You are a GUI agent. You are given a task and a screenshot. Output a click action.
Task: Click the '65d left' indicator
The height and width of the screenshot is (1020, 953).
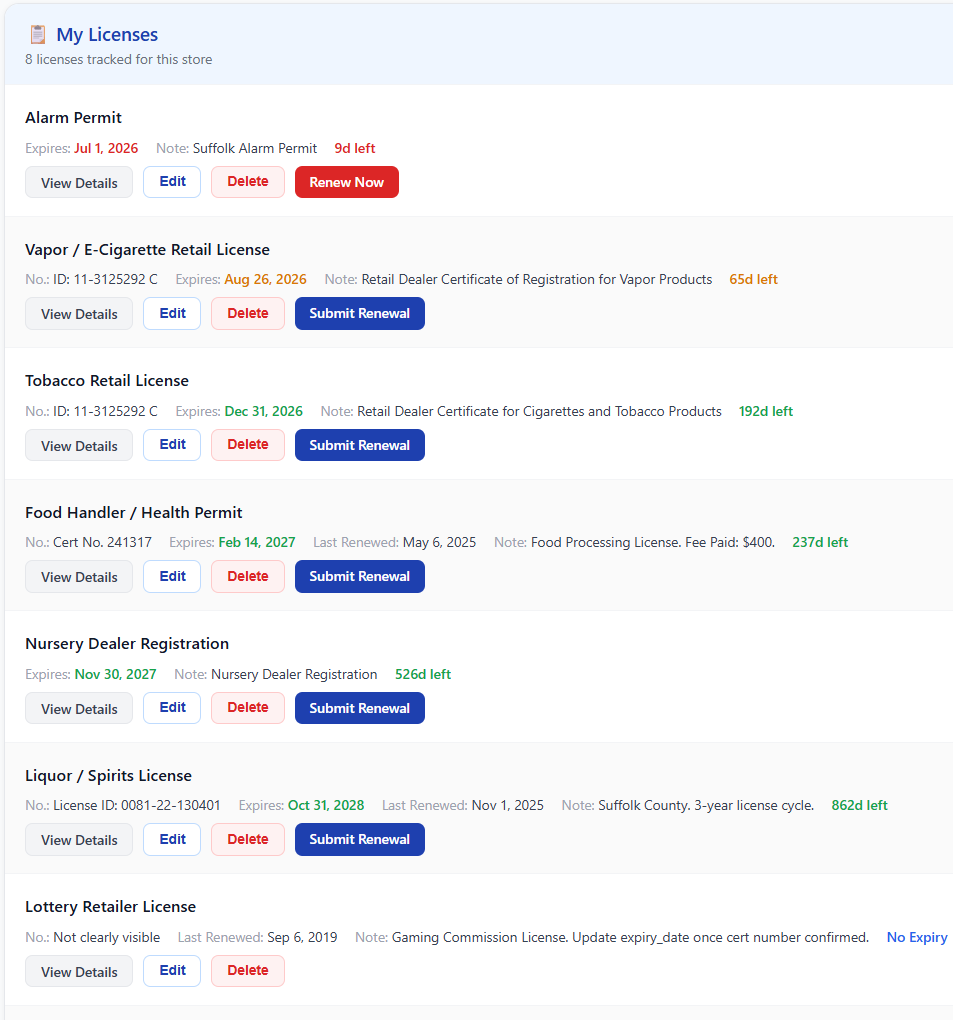click(x=753, y=280)
